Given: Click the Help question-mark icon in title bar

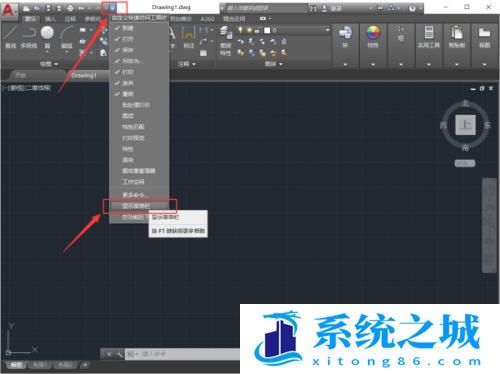Looking at the screenshot, I should (x=412, y=9).
